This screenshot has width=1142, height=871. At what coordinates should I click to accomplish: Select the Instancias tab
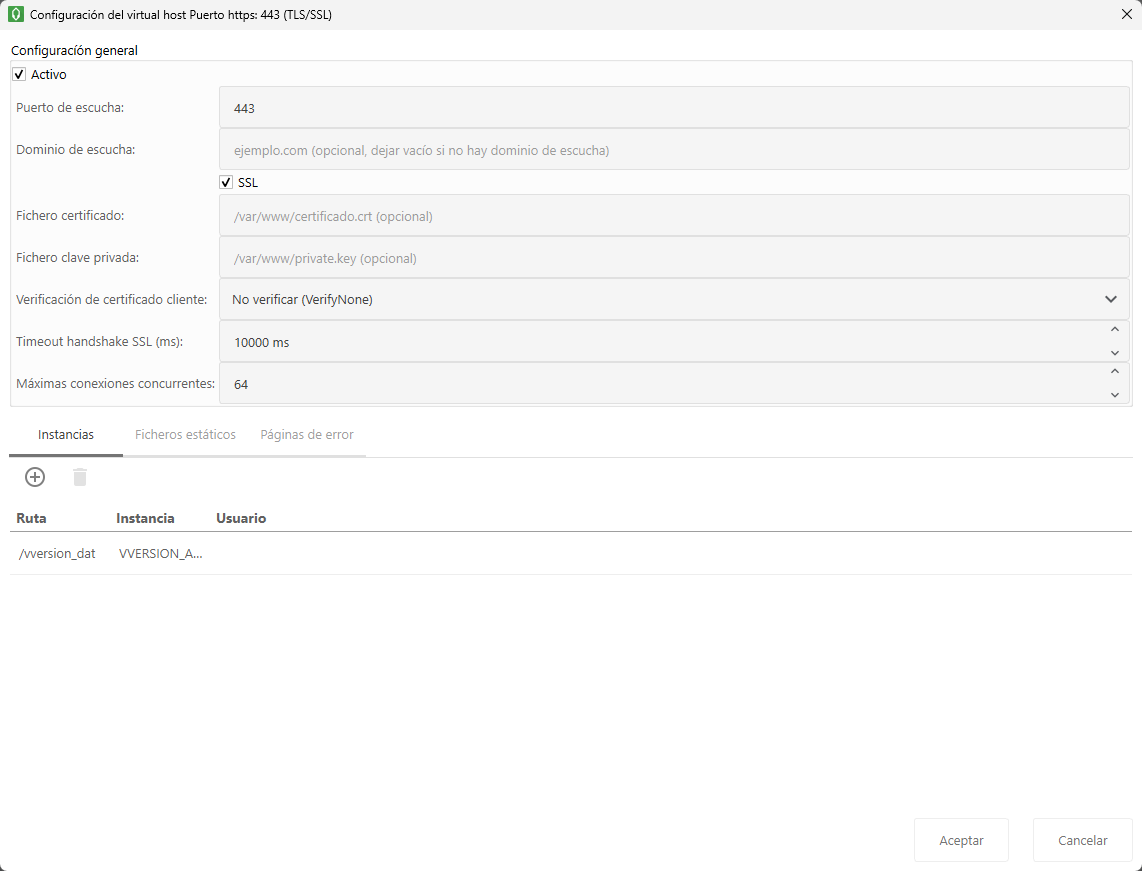tap(66, 435)
